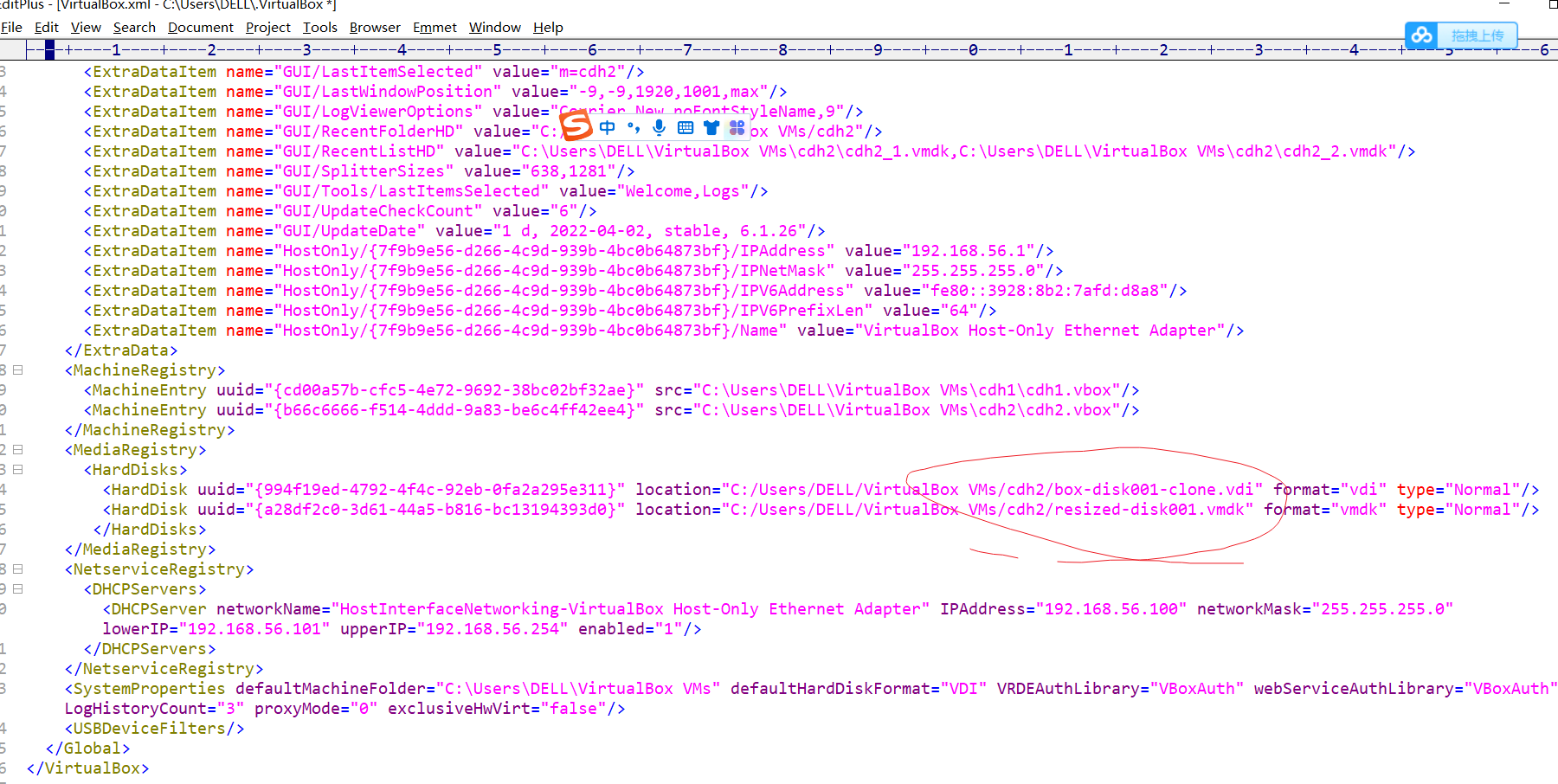Click the </Global> closing tag
Image resolution: width=1558 pixels, height=784 pixels.
pos(88,749)
